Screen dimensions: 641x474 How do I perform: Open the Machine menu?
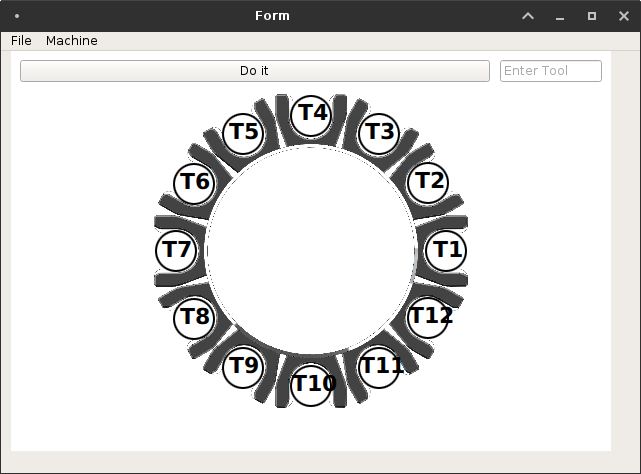[x=72, y=41]
